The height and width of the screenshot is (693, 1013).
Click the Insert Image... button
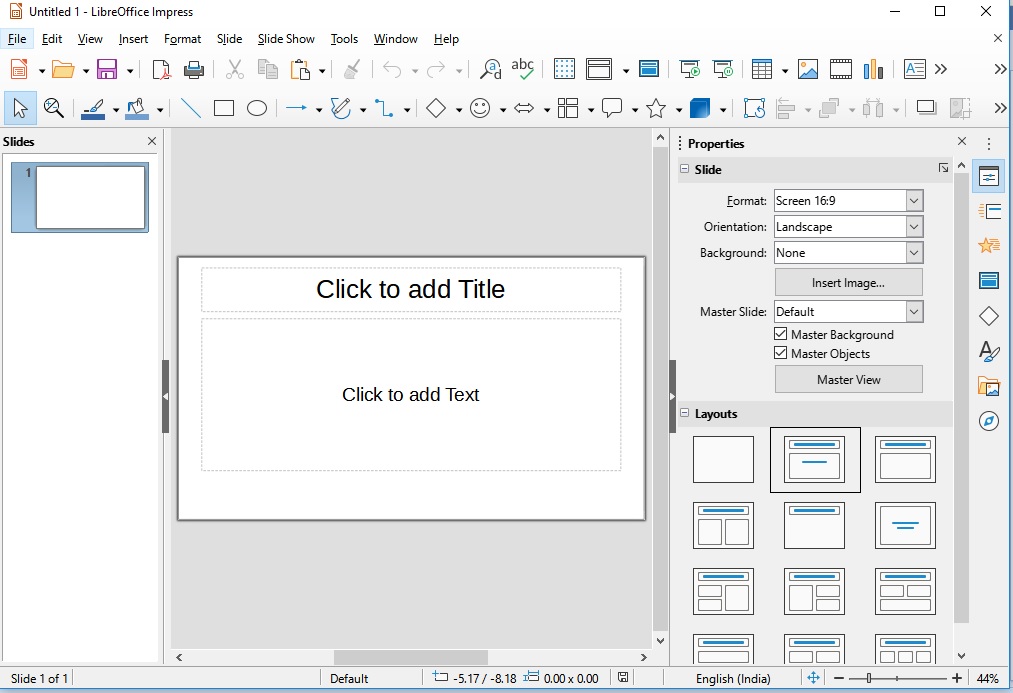click(848, 283)
